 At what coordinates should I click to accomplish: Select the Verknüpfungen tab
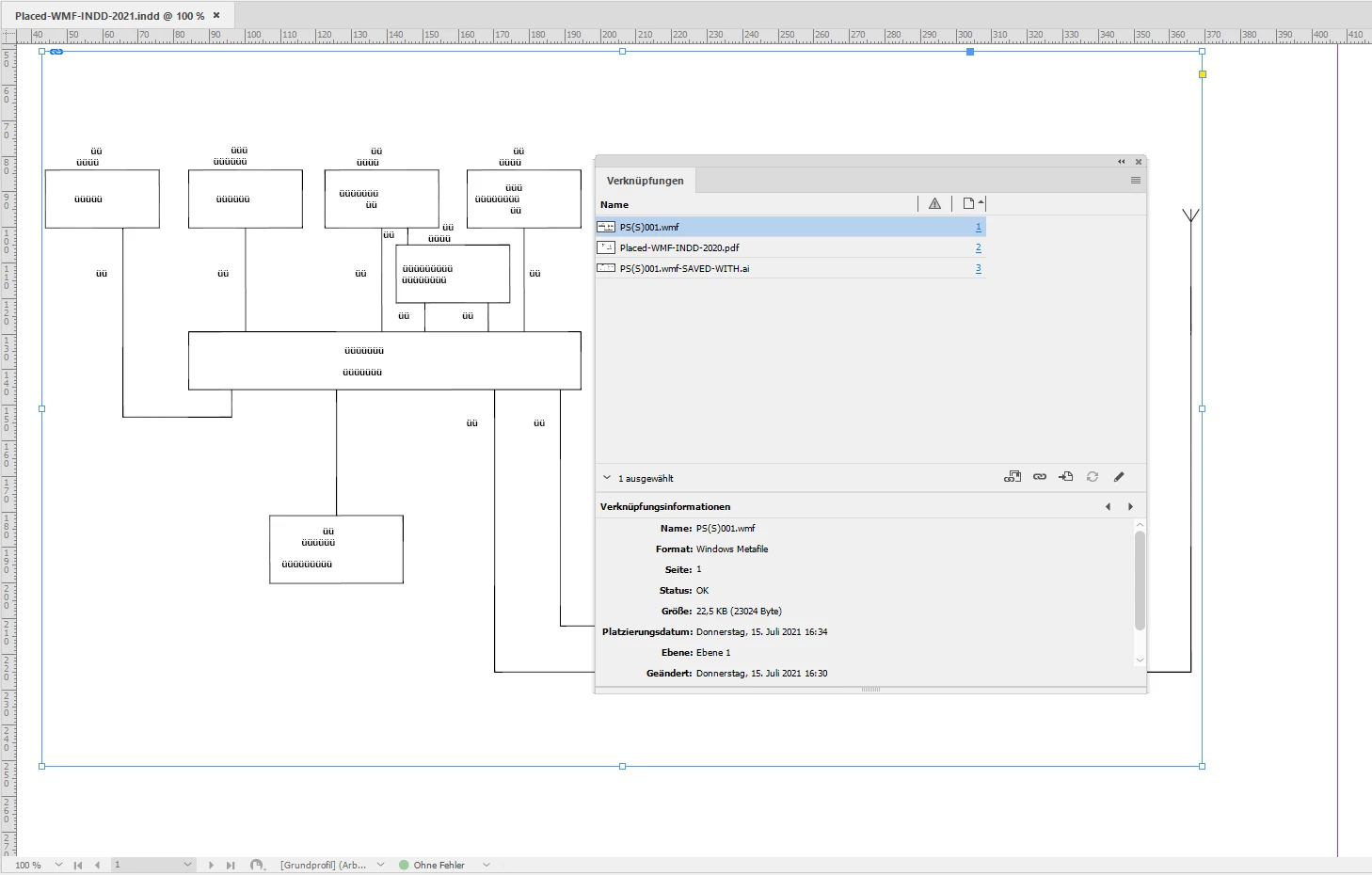(646, 181)
